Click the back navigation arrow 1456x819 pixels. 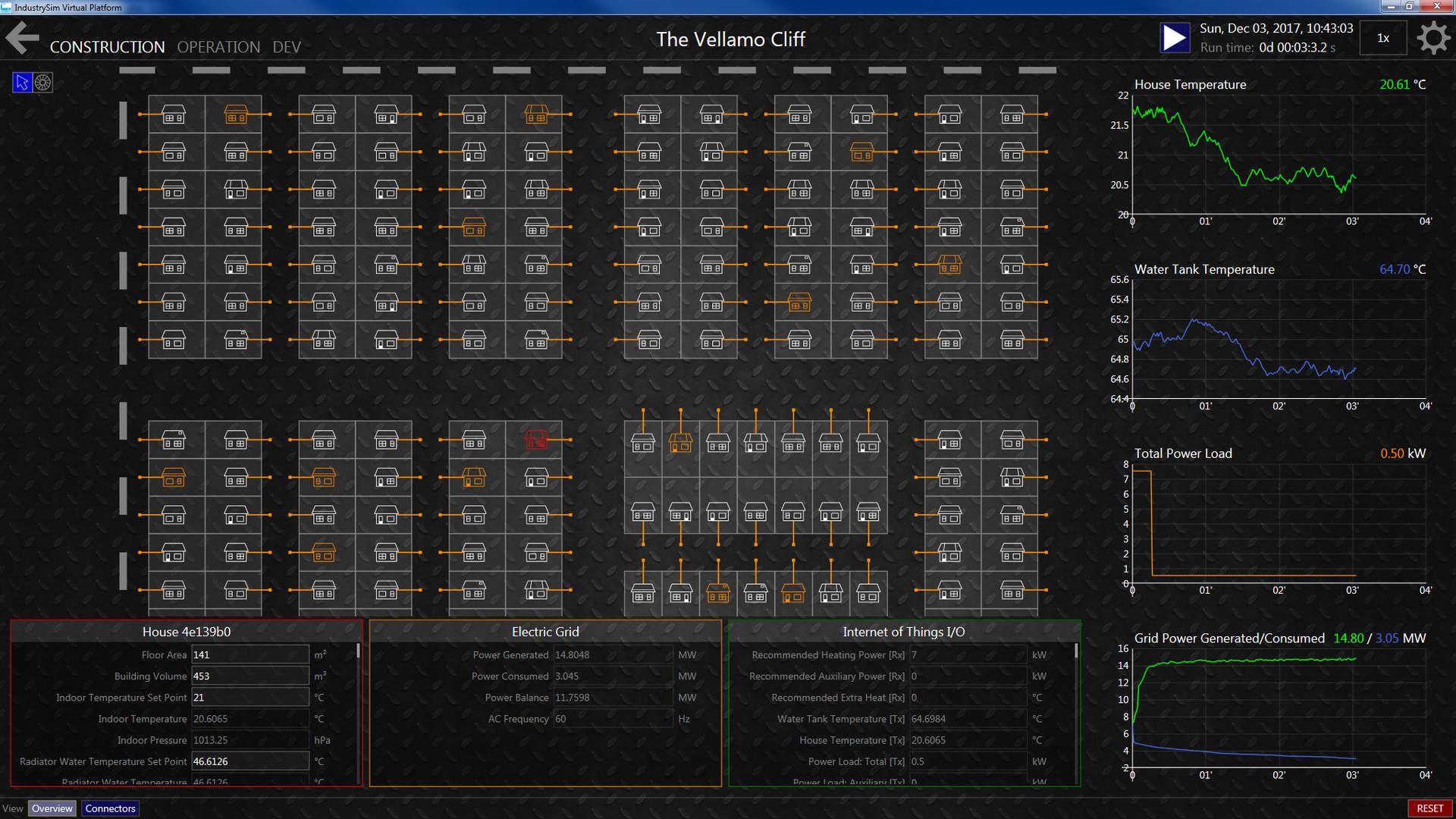tap(22, 37)
